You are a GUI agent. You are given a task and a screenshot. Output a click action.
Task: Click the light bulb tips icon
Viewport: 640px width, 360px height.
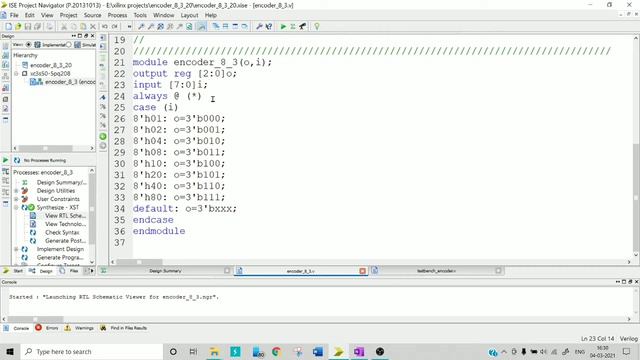point(317,27)
